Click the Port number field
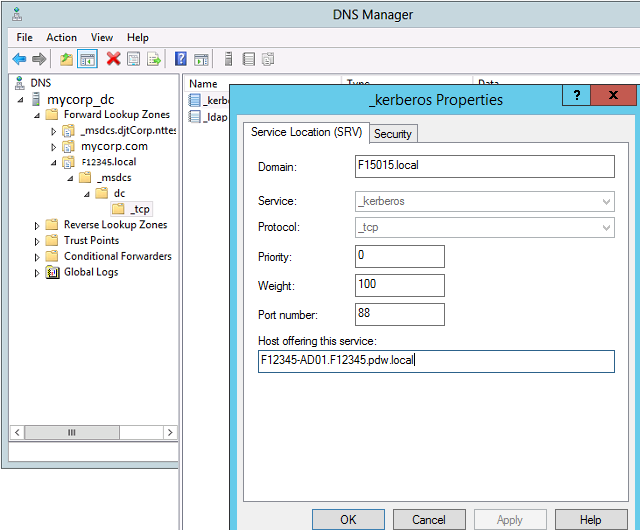The width and height of the screenshot is (640, 530). tap(400, 314)
